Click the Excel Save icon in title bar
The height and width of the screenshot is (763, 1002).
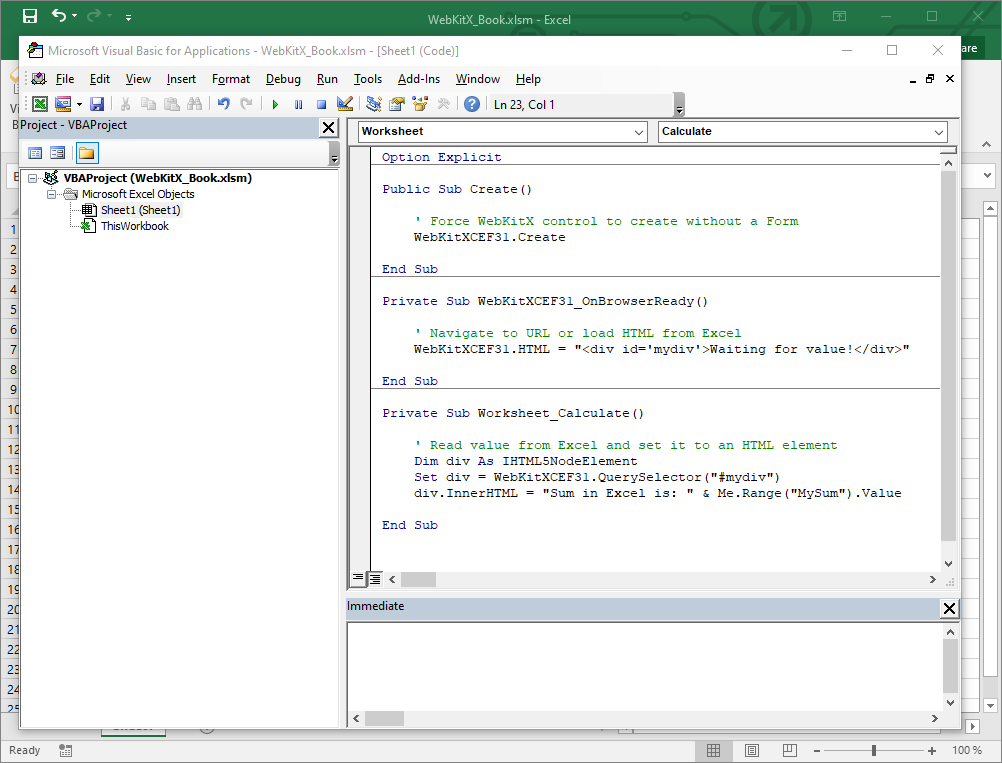point(30,17)
